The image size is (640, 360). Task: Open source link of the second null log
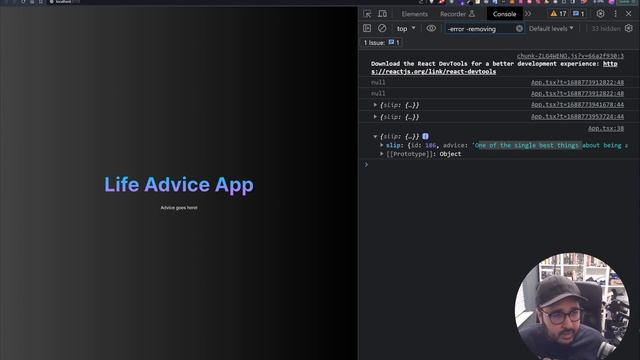click(x=577, y=93)
